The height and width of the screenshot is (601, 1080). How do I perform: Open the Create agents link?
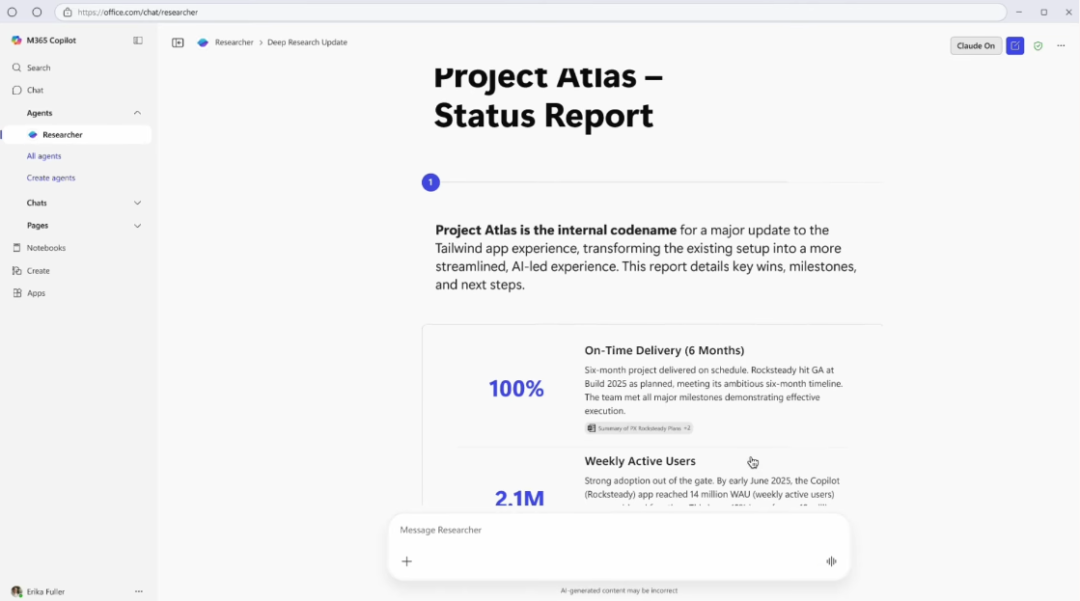(51, 178)
